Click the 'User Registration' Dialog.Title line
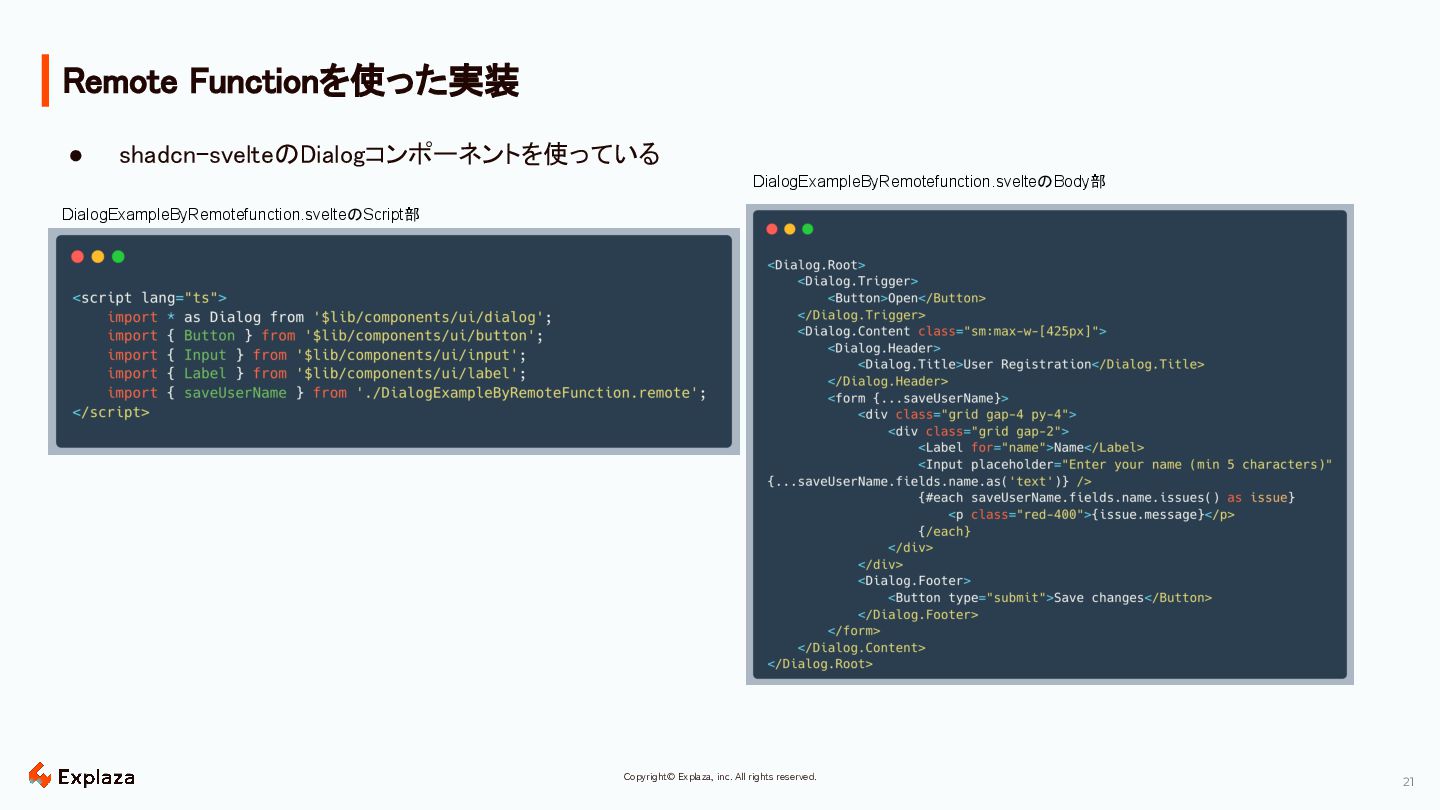This screenshot has width=1440, height=810. click(1031, 364)
